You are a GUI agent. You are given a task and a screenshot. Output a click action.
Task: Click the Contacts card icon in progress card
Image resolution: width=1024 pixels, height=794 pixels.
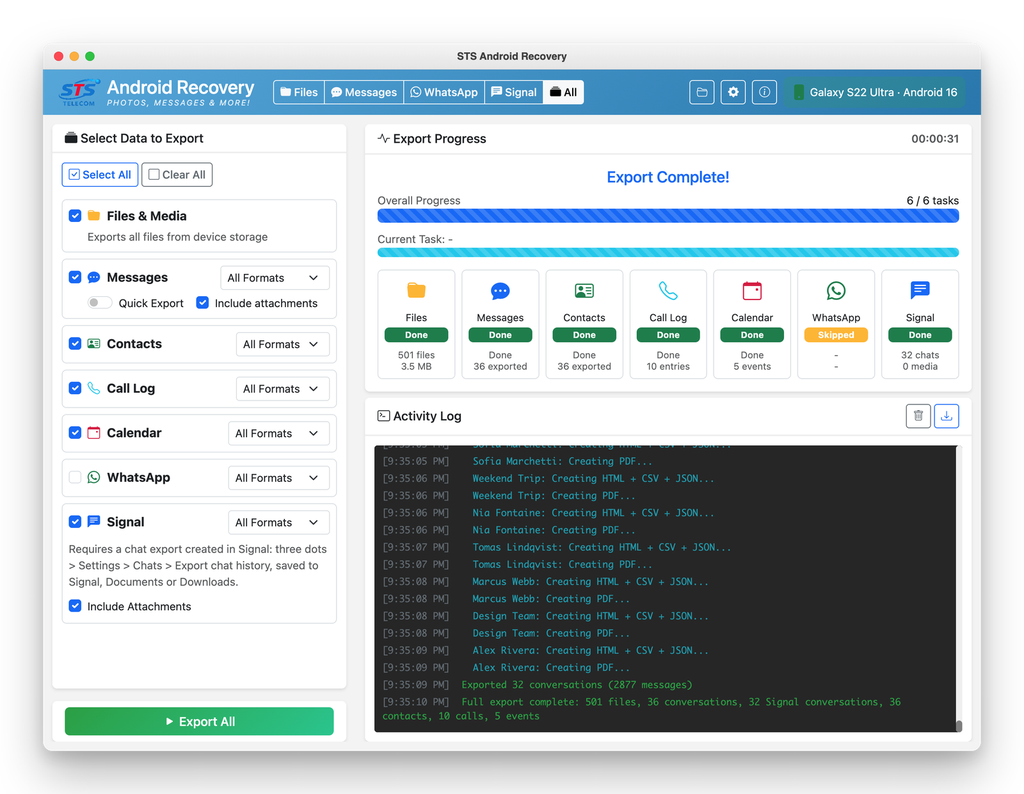click(x=584, y=291)
